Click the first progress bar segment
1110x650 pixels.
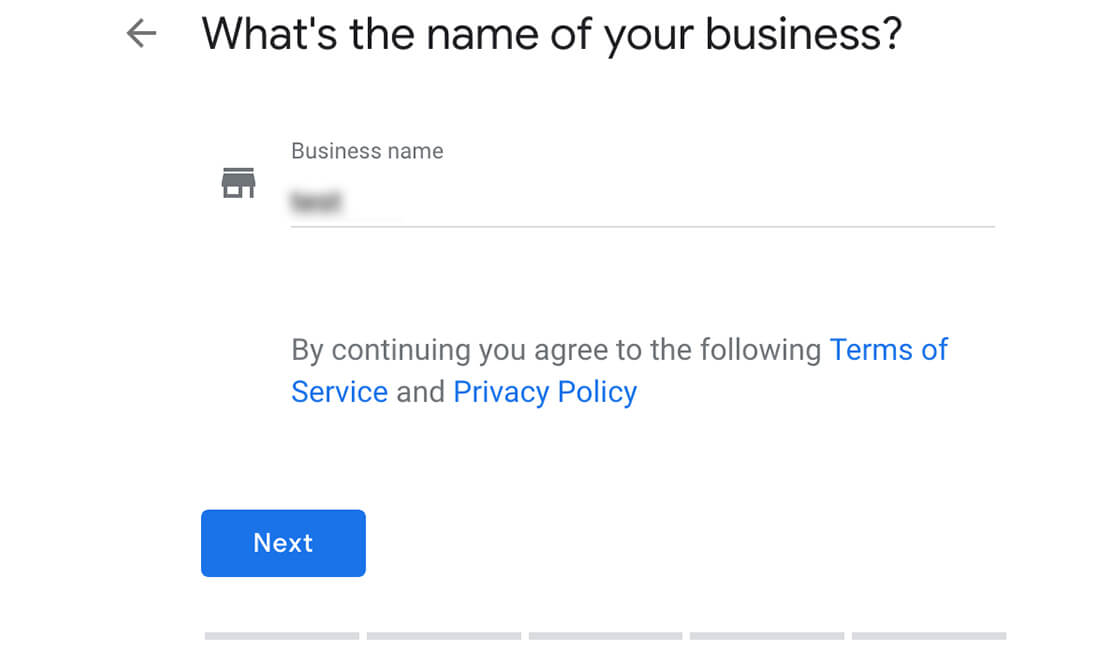point(282,636)
